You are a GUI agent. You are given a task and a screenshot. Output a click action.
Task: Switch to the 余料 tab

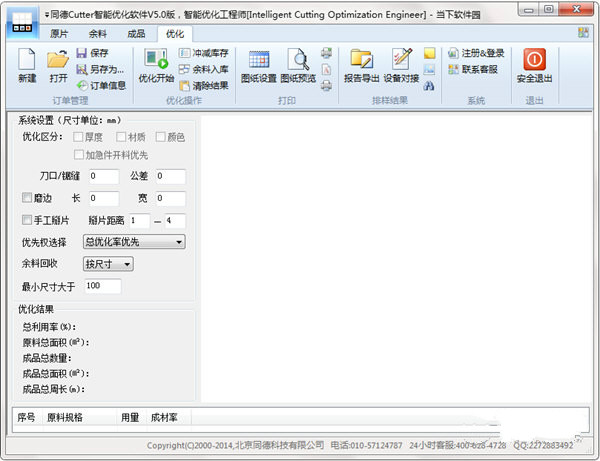pos(98,34)
